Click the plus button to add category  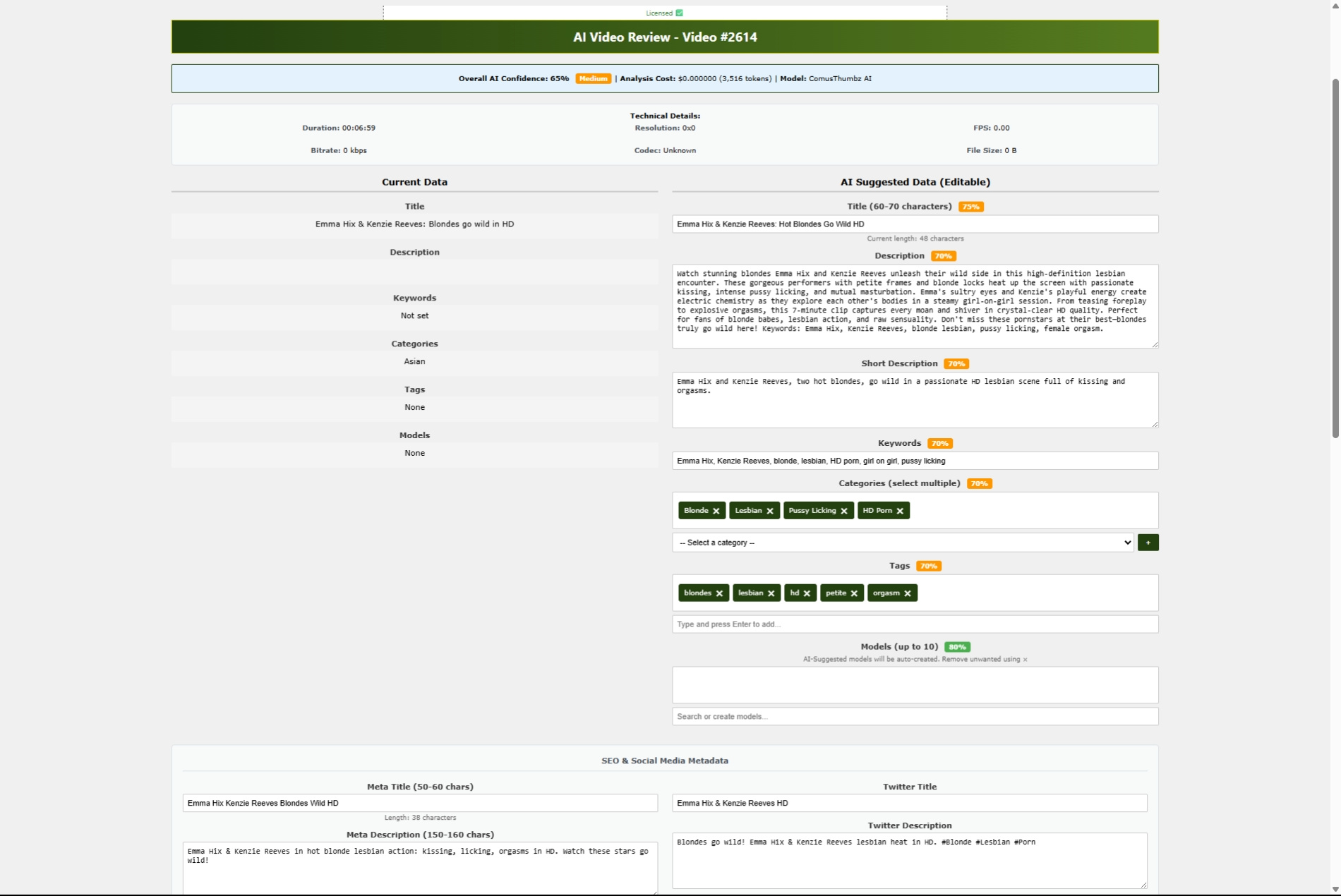(x=1148, y=543)
